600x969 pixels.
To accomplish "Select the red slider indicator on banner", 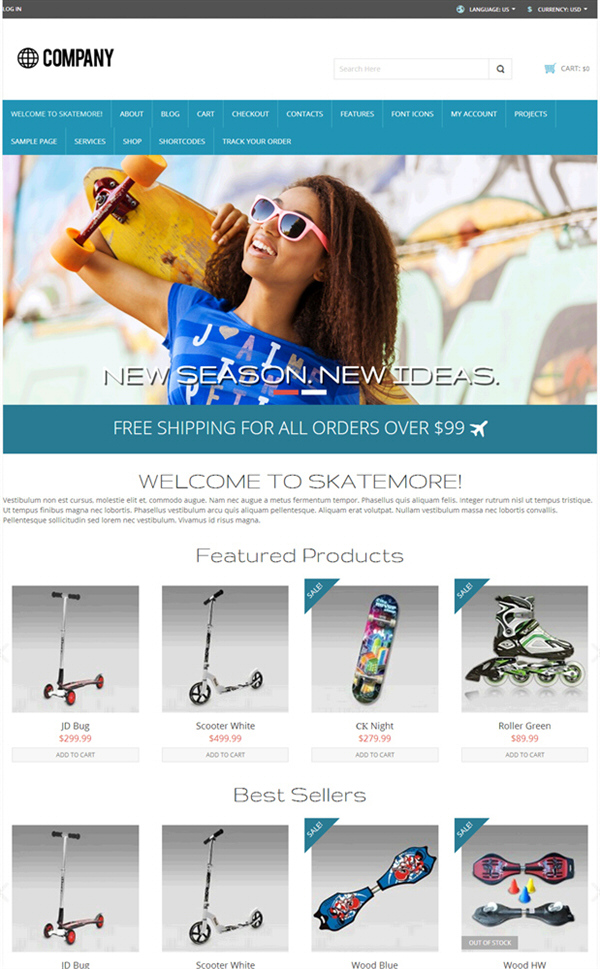I will click(286, 392).
